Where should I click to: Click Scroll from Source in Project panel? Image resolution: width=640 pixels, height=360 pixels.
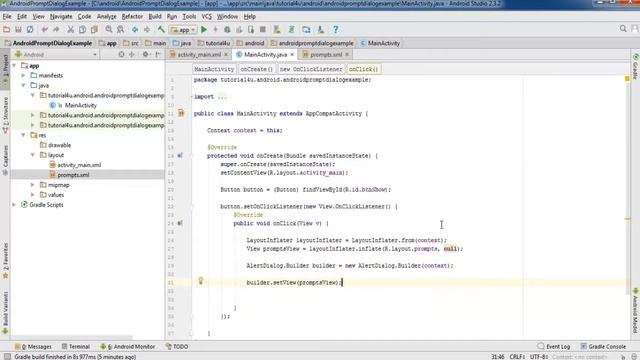(121, 54)
